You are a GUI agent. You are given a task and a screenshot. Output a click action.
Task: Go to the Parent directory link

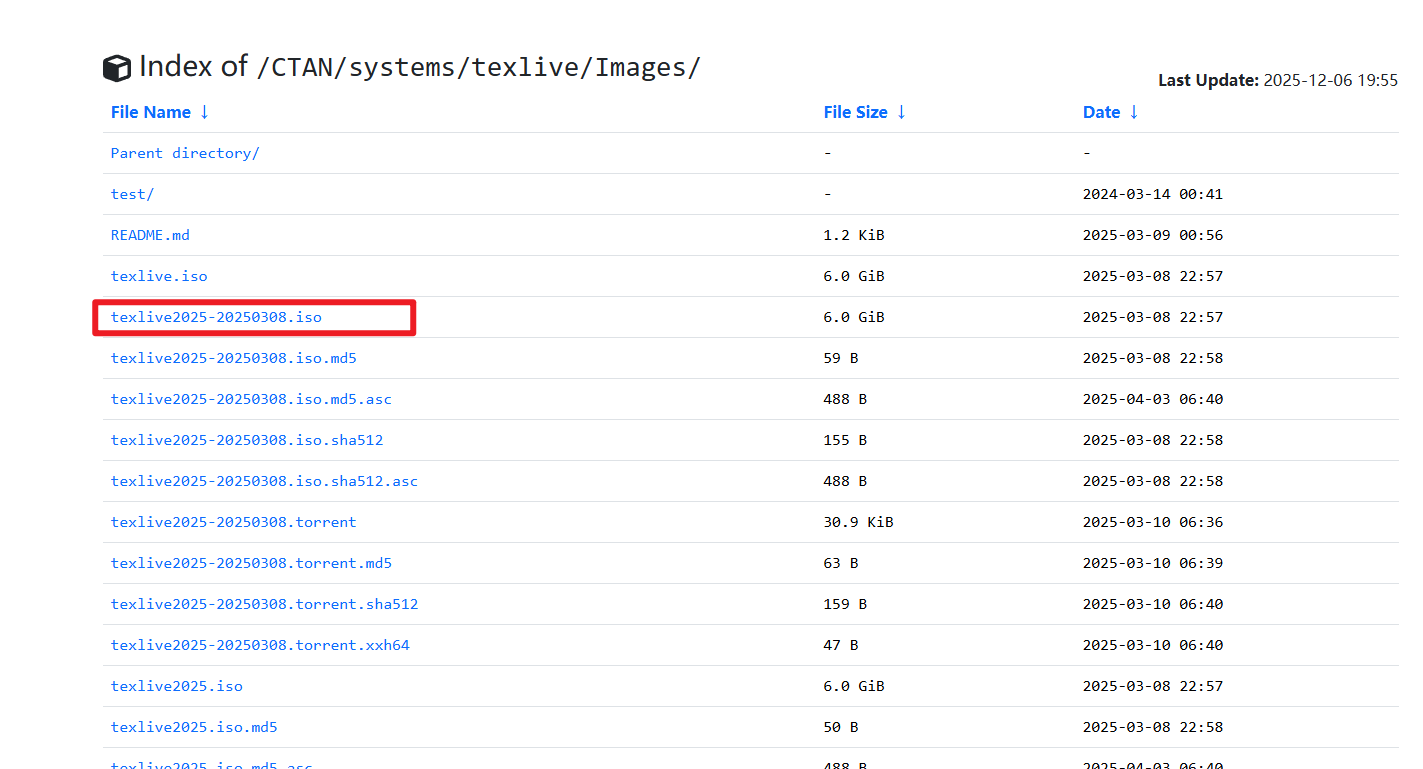pos(184,153)
